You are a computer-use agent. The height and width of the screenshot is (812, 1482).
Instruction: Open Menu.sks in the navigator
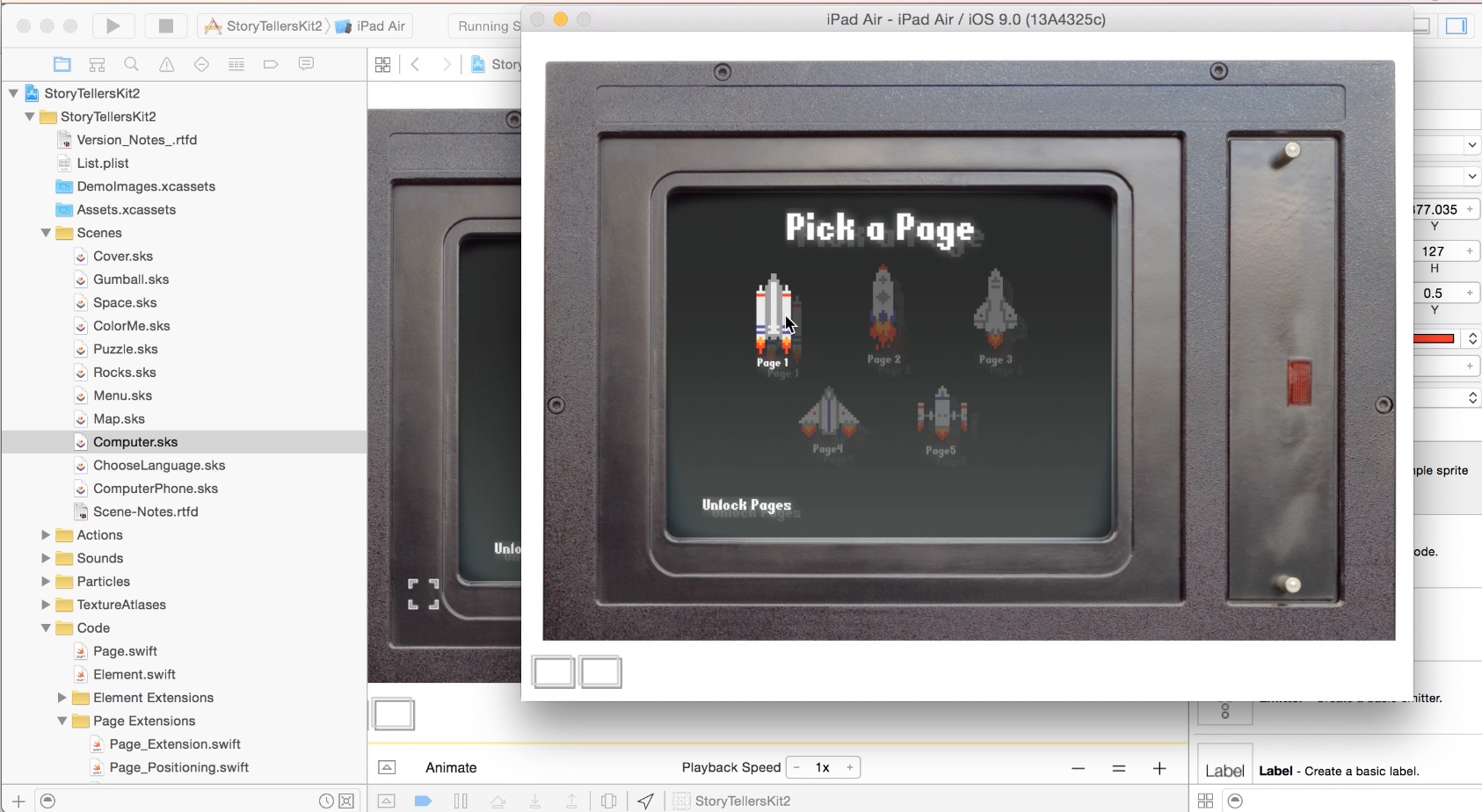122,395
